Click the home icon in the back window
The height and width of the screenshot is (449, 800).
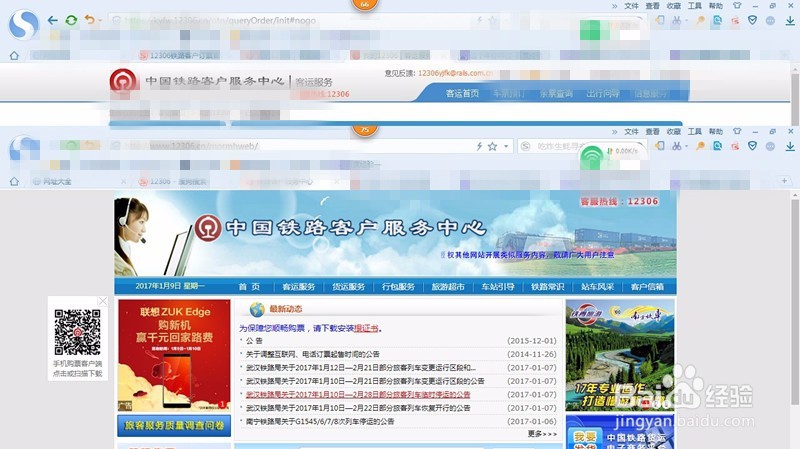pyautogui.click(x=14, y=55)
